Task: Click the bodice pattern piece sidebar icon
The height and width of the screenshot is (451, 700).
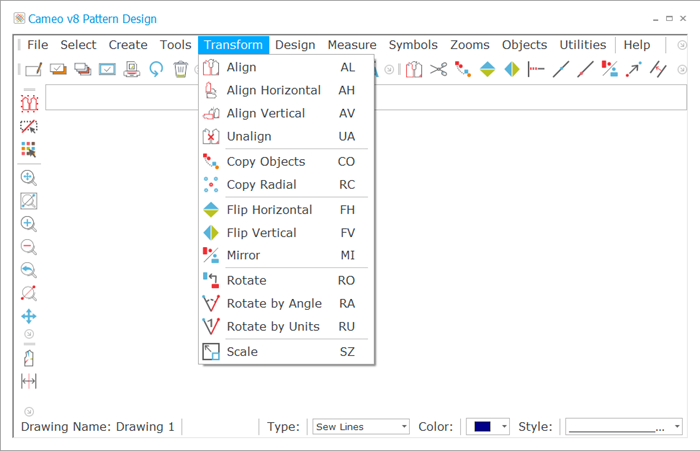Action: [x=29, y=359]
